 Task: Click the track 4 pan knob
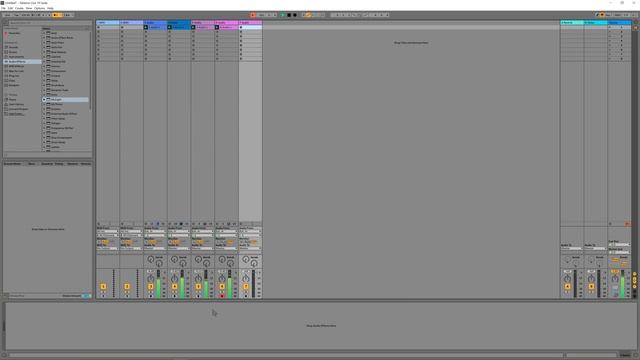click(x=174, y=279)
